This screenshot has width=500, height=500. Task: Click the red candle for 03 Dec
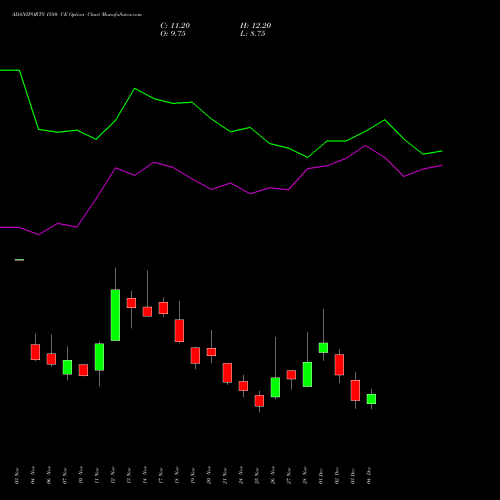click(x=355, y=390)
